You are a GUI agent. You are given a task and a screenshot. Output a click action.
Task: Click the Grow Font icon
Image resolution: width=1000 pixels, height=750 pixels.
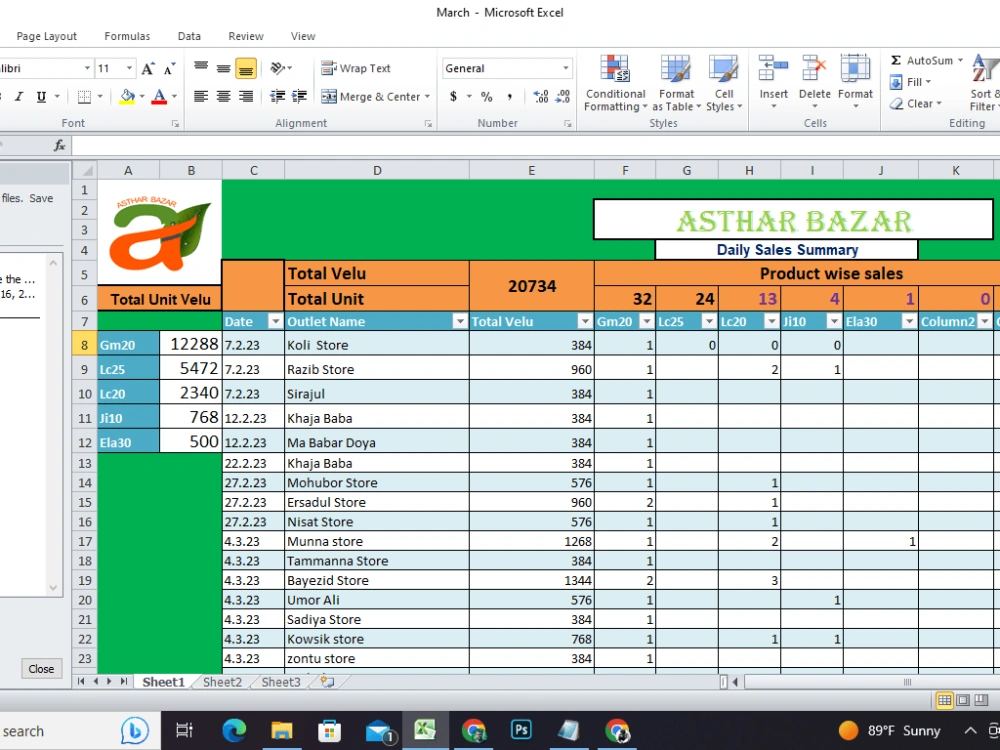click(x=147, y=68)
